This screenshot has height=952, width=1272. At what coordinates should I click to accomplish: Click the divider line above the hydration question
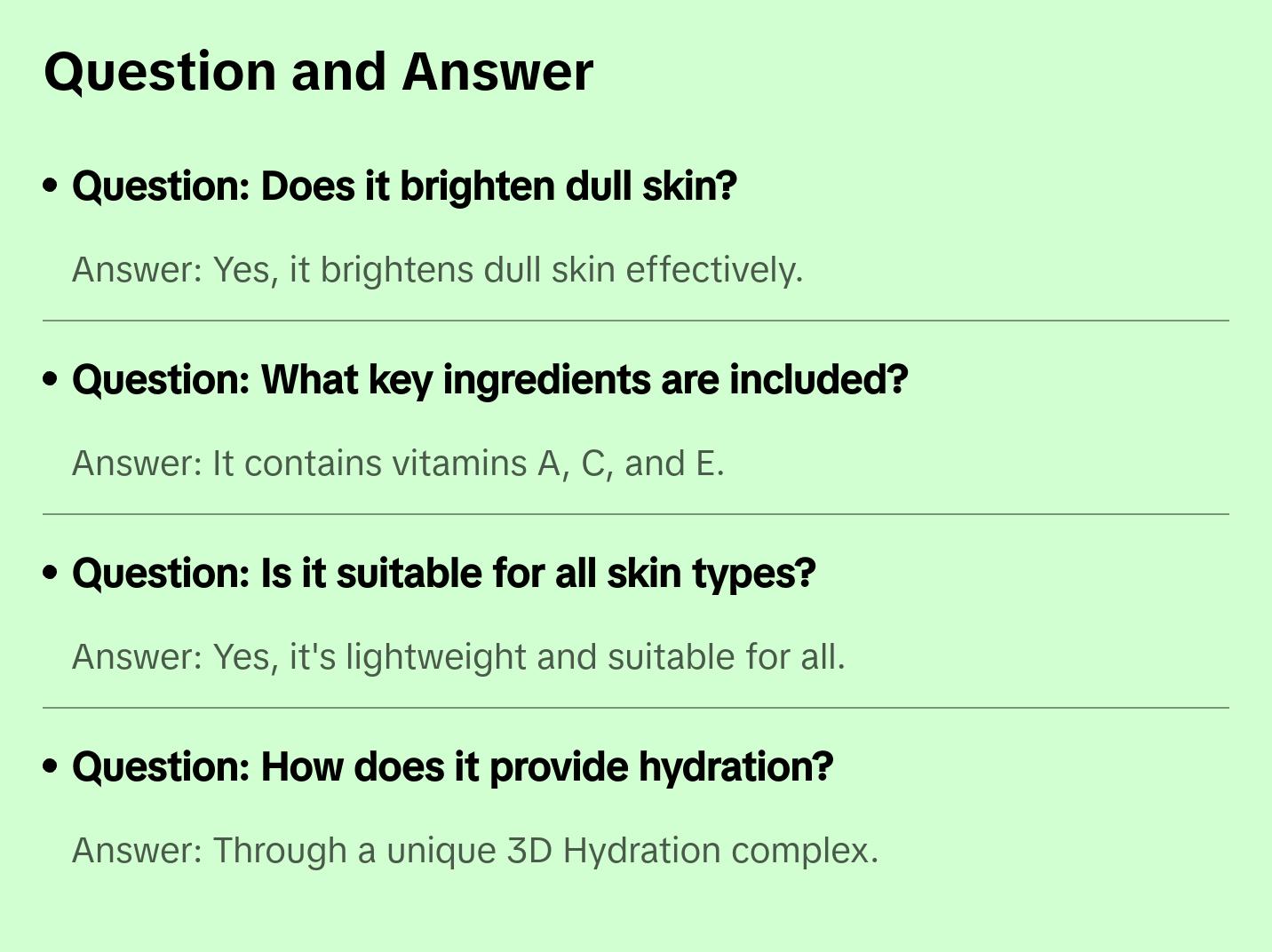pos(636,708)
